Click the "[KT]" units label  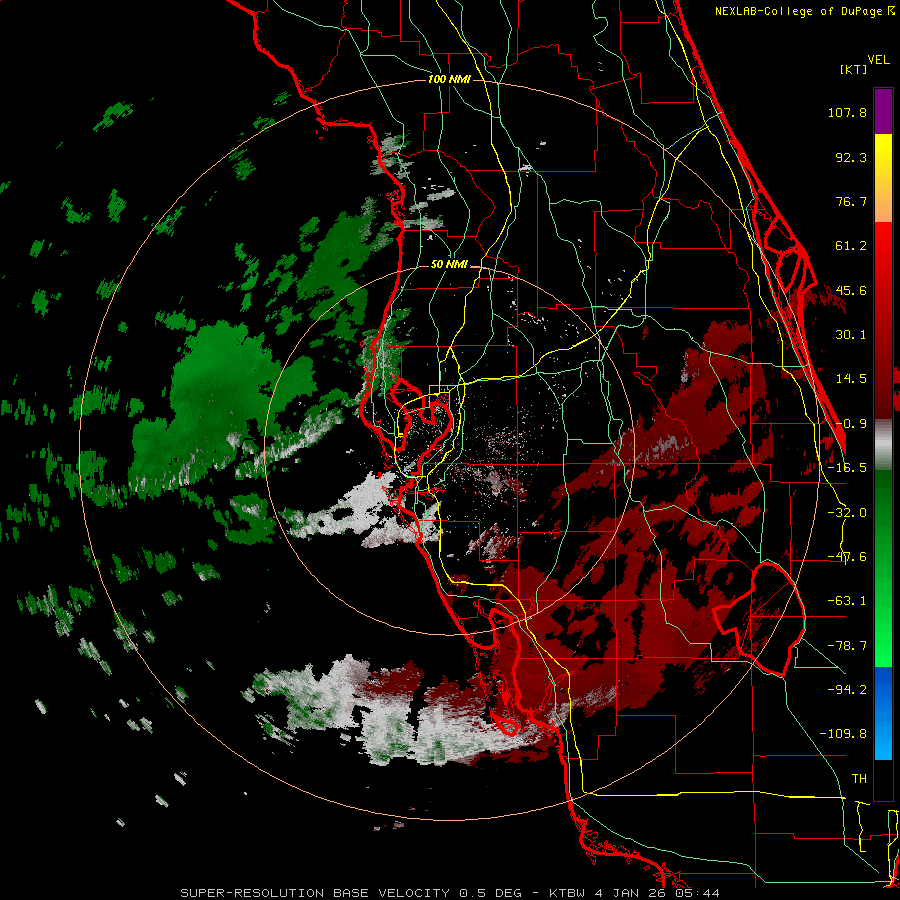853,69
